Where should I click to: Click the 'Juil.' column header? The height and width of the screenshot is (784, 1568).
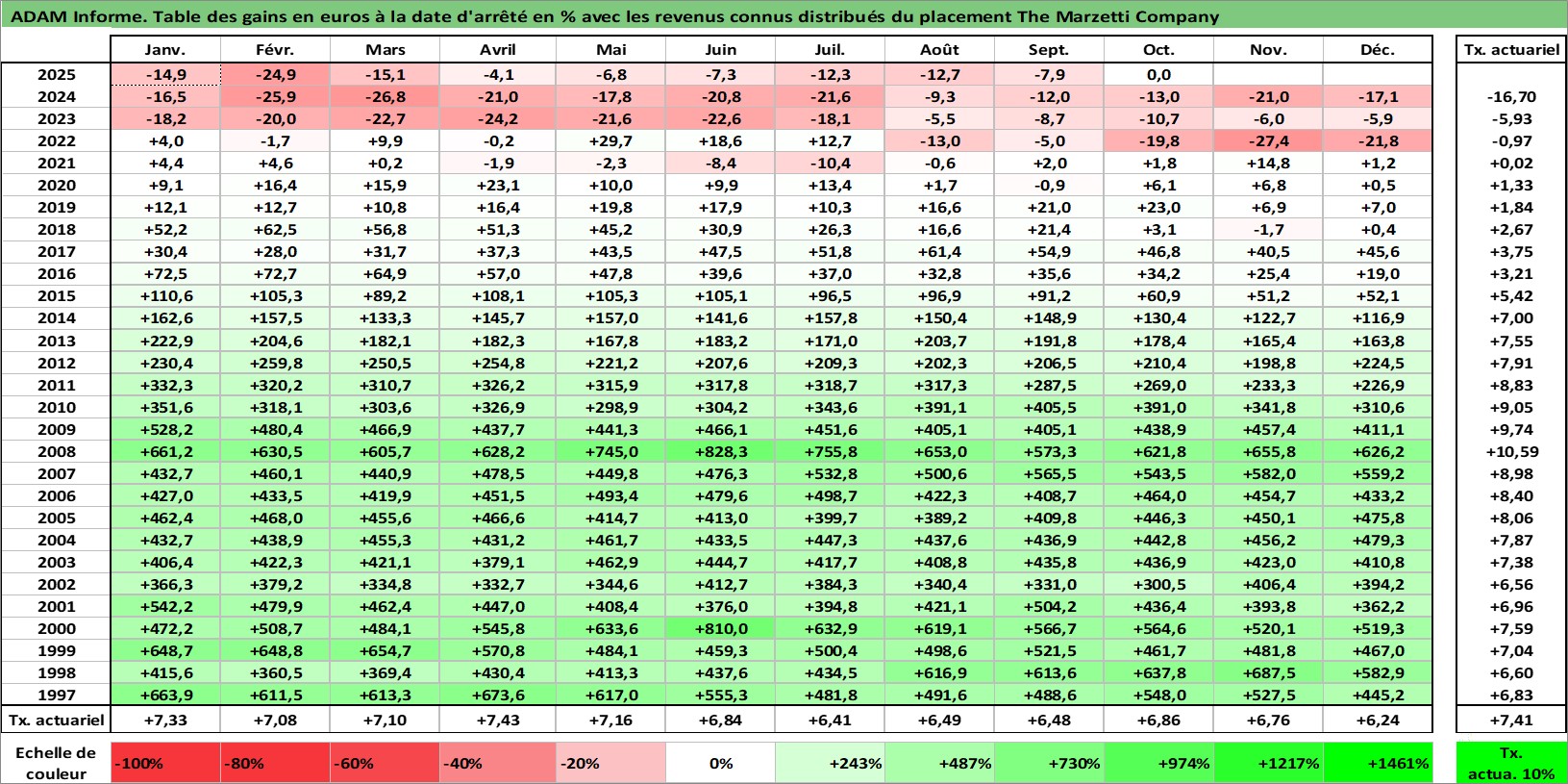830,50
